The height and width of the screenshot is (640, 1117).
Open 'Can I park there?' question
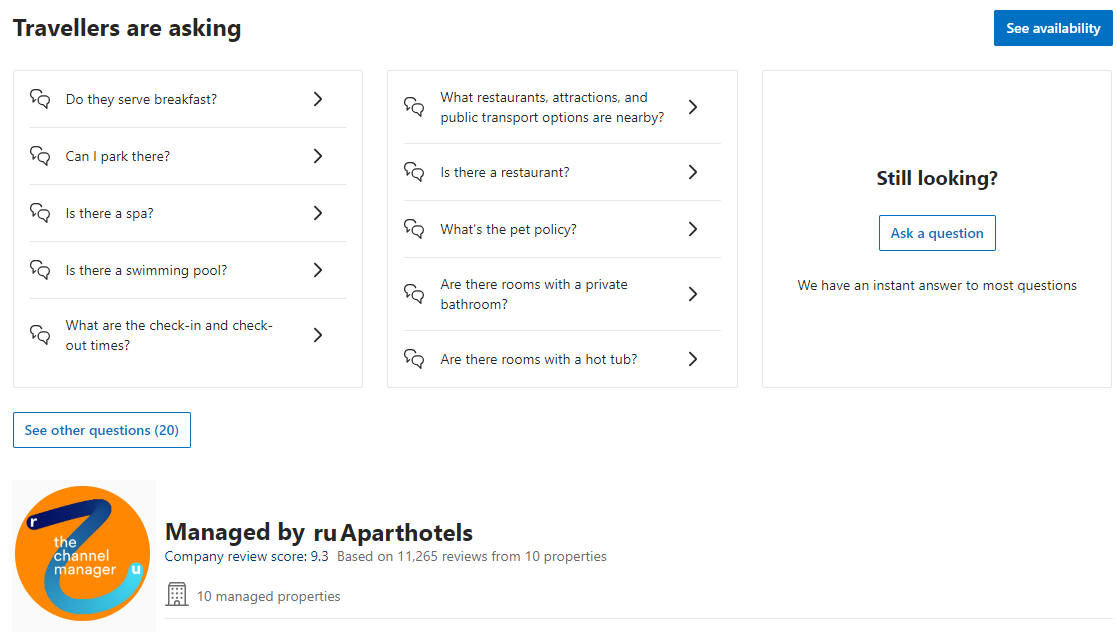point(118,156)
